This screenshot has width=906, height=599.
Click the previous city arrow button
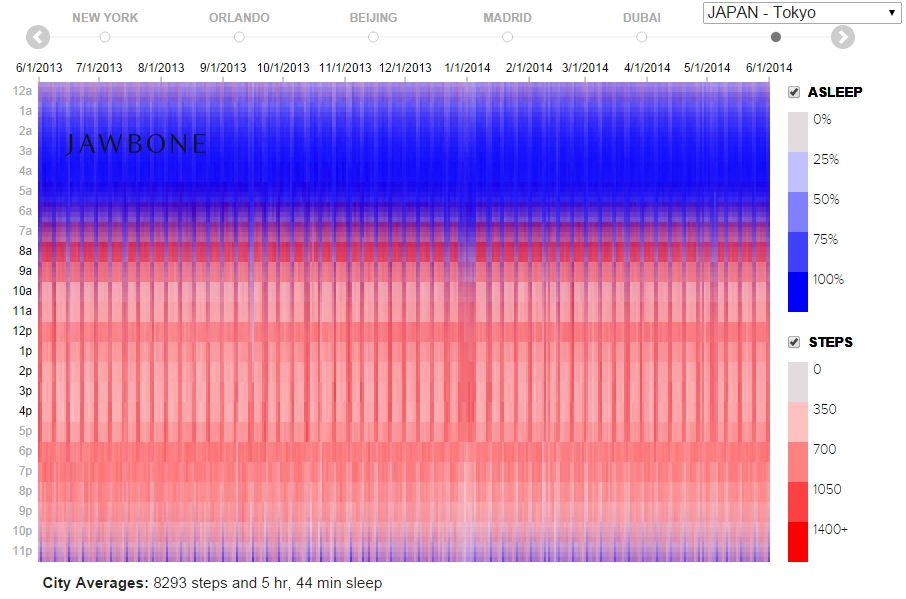click(x=38, y=38)
